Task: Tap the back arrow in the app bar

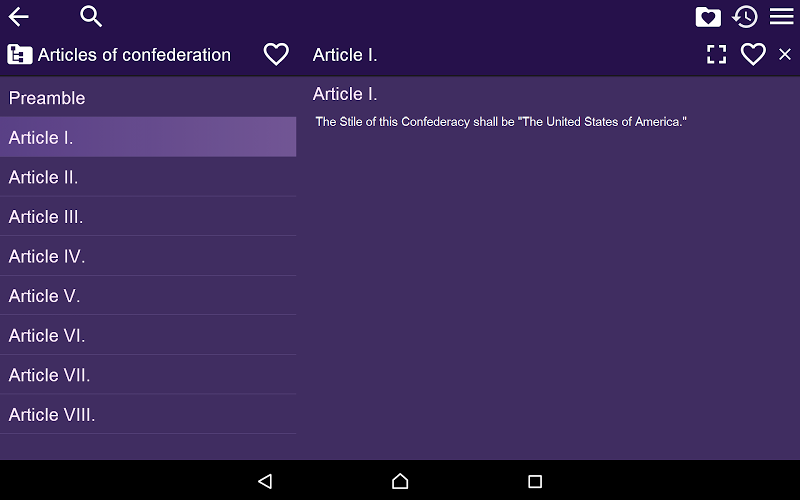Action: coord(18,17)
